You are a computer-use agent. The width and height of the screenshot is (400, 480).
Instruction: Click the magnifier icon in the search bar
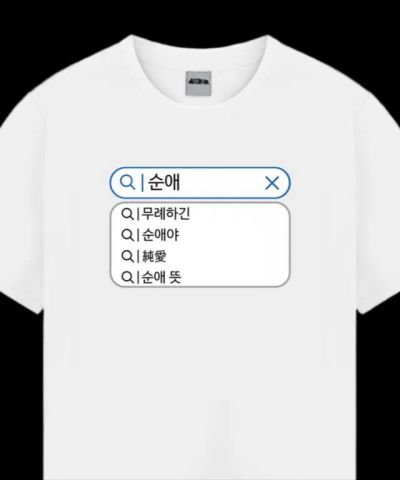127,183
